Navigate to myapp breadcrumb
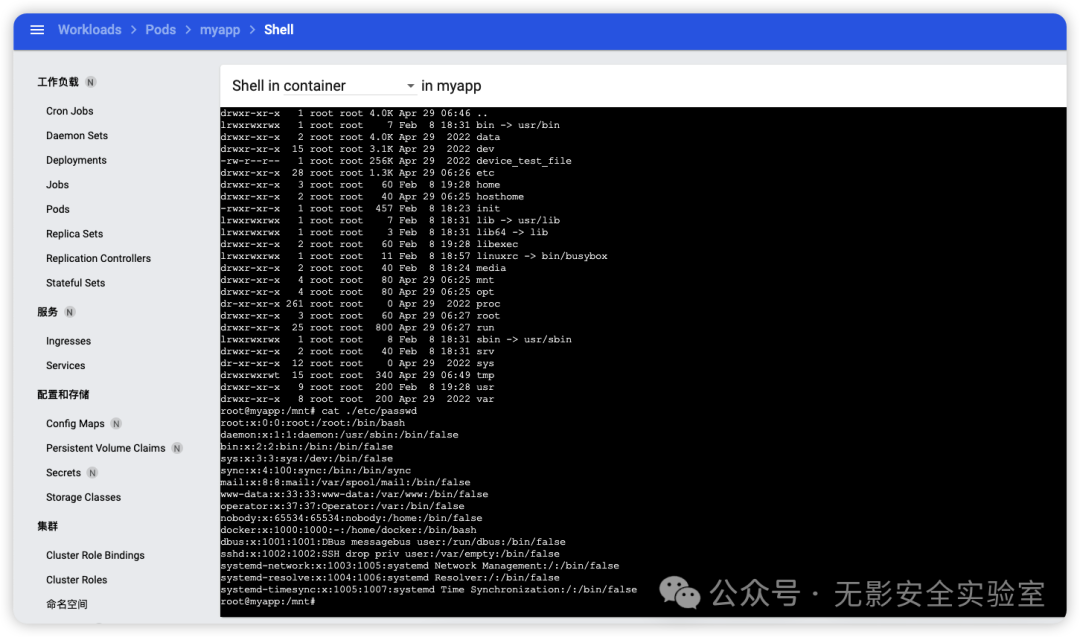The width and height of the screenshot is (1080, 637). [x=220, y=30]
